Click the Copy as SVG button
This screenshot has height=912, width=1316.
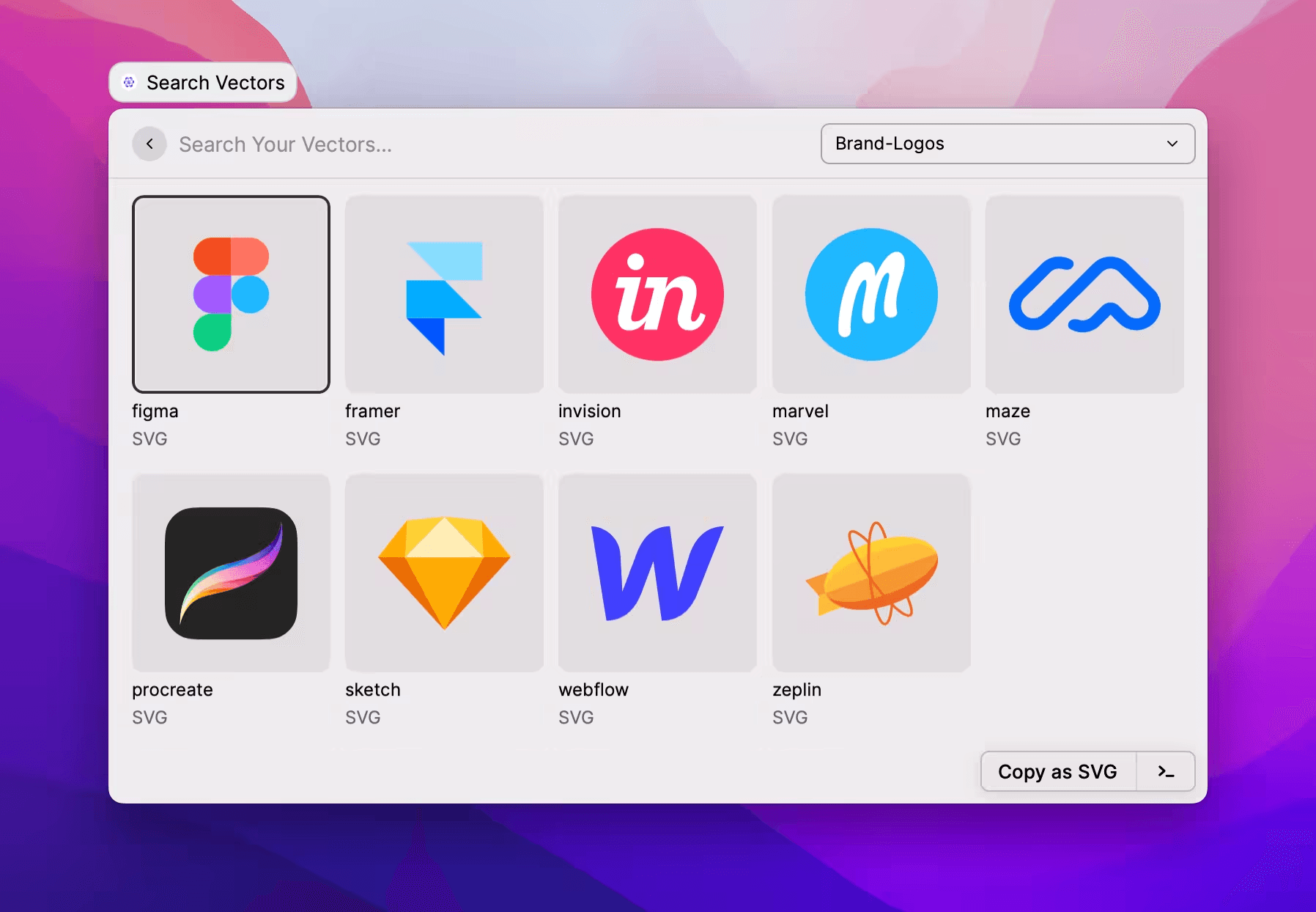pyautogui.click(x=1057, y=771)
